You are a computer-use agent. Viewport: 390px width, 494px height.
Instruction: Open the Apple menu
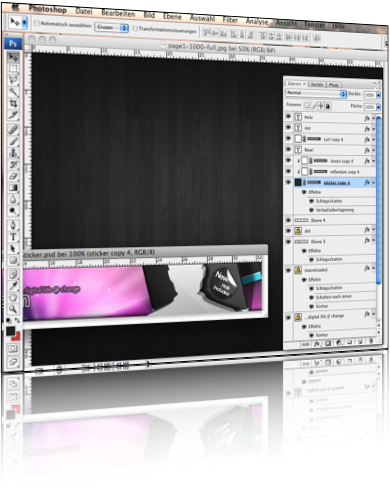tap(15, 7)
